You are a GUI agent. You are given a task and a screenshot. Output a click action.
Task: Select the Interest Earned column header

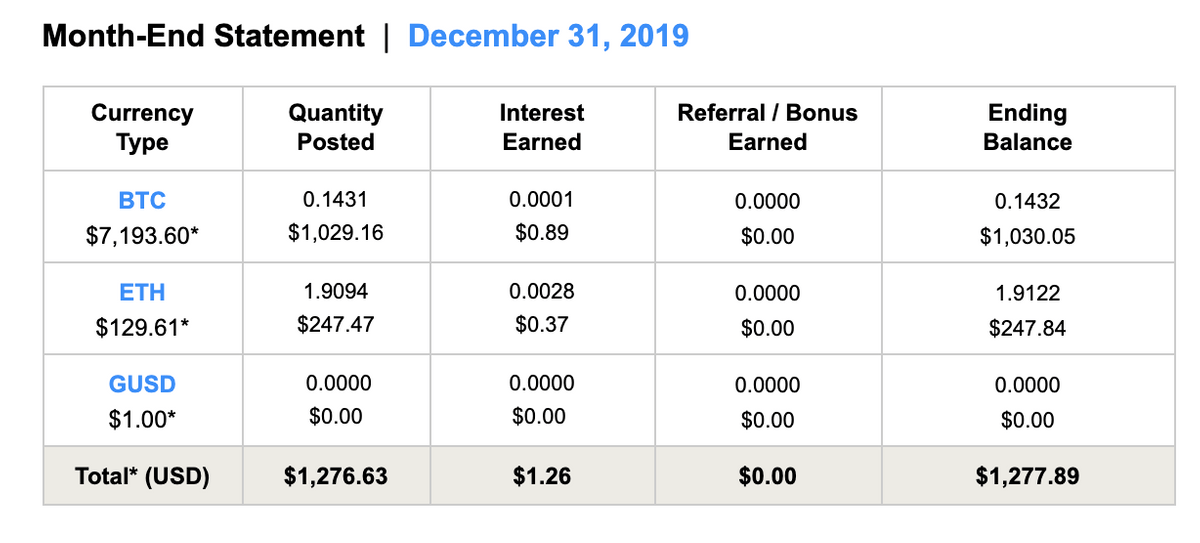(x=541, y=128)
